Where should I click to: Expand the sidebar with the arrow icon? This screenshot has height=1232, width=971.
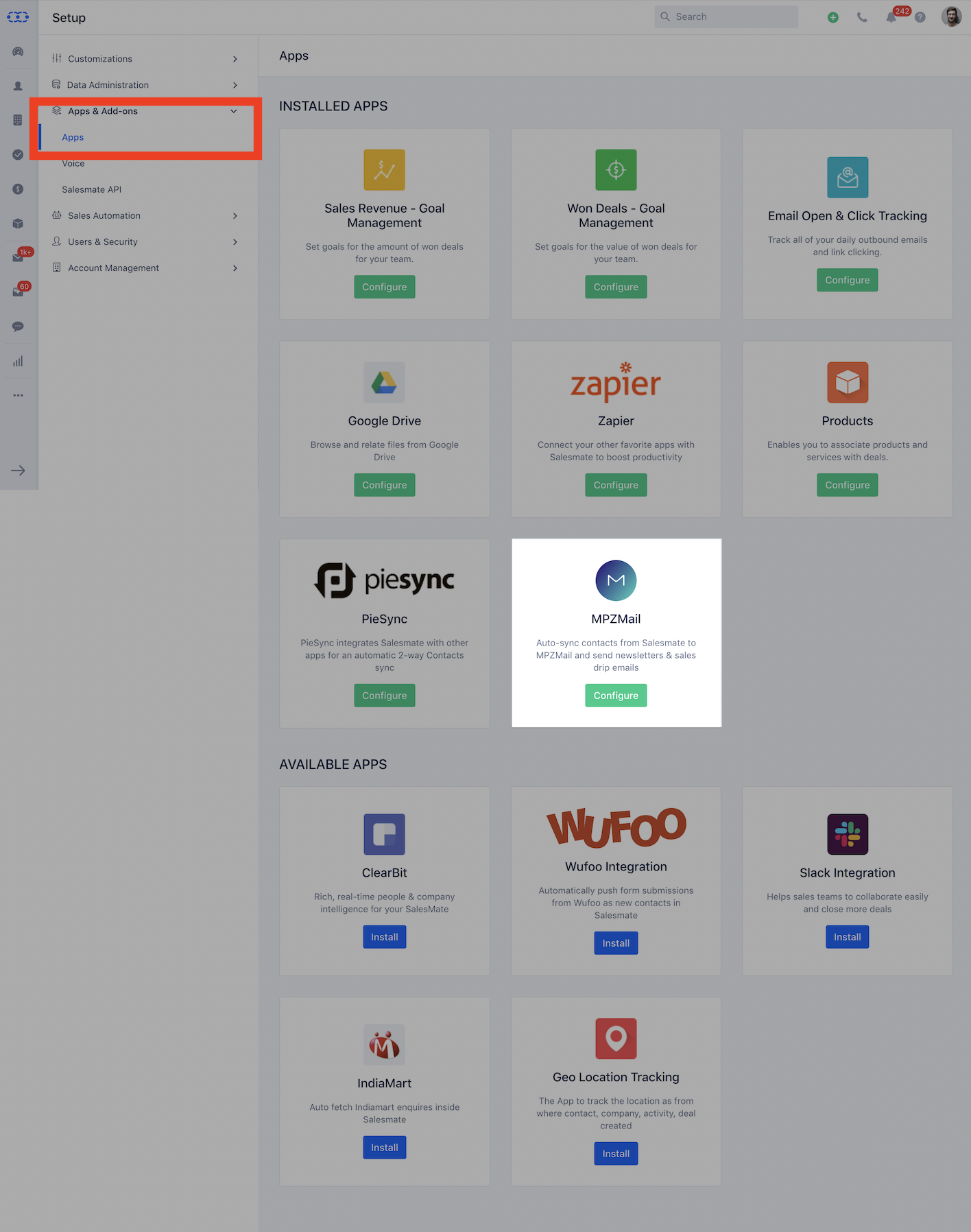coord(18,471)
